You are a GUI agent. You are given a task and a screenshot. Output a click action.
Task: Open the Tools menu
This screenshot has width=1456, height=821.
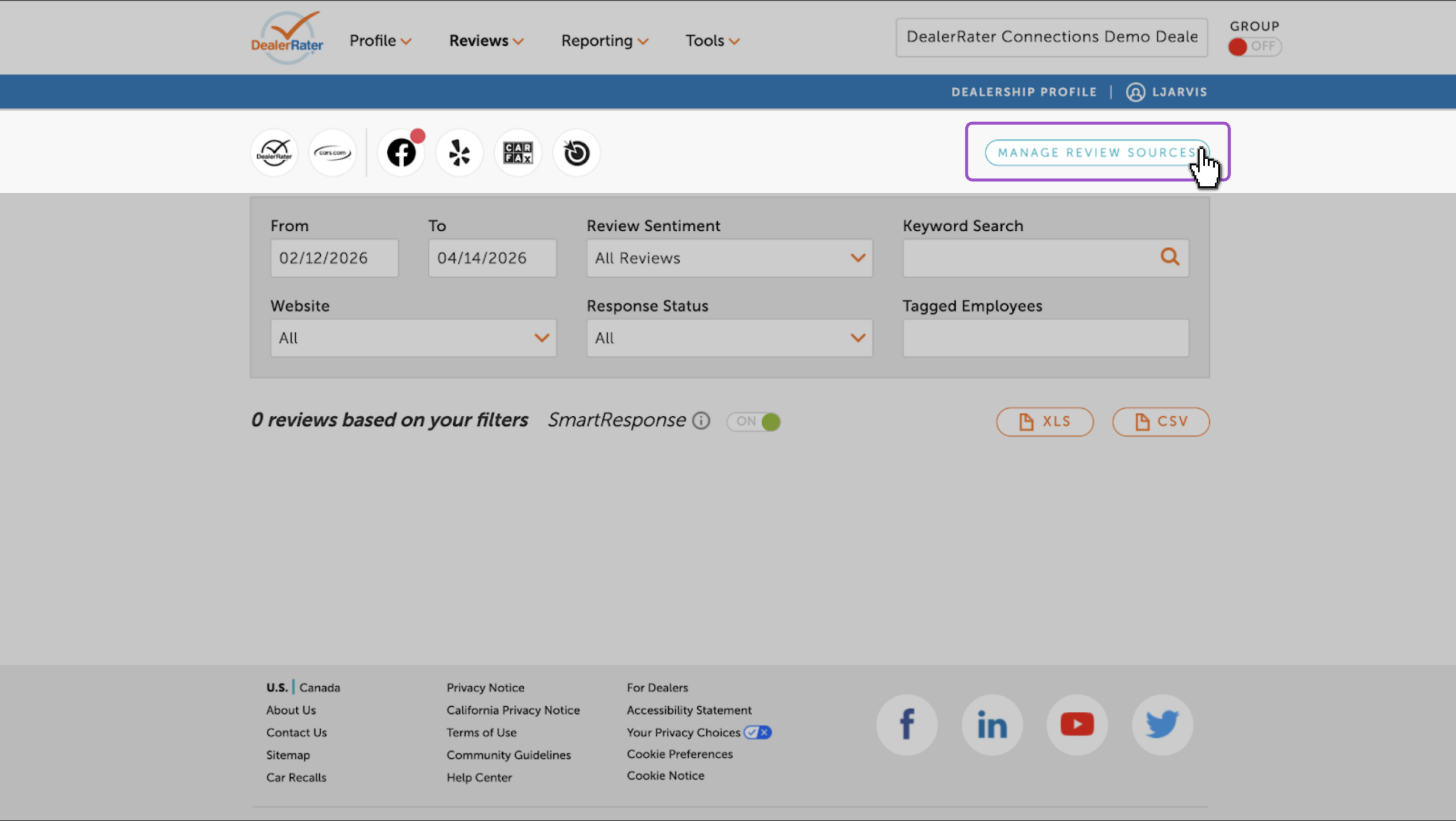click(x=712, y=41)
